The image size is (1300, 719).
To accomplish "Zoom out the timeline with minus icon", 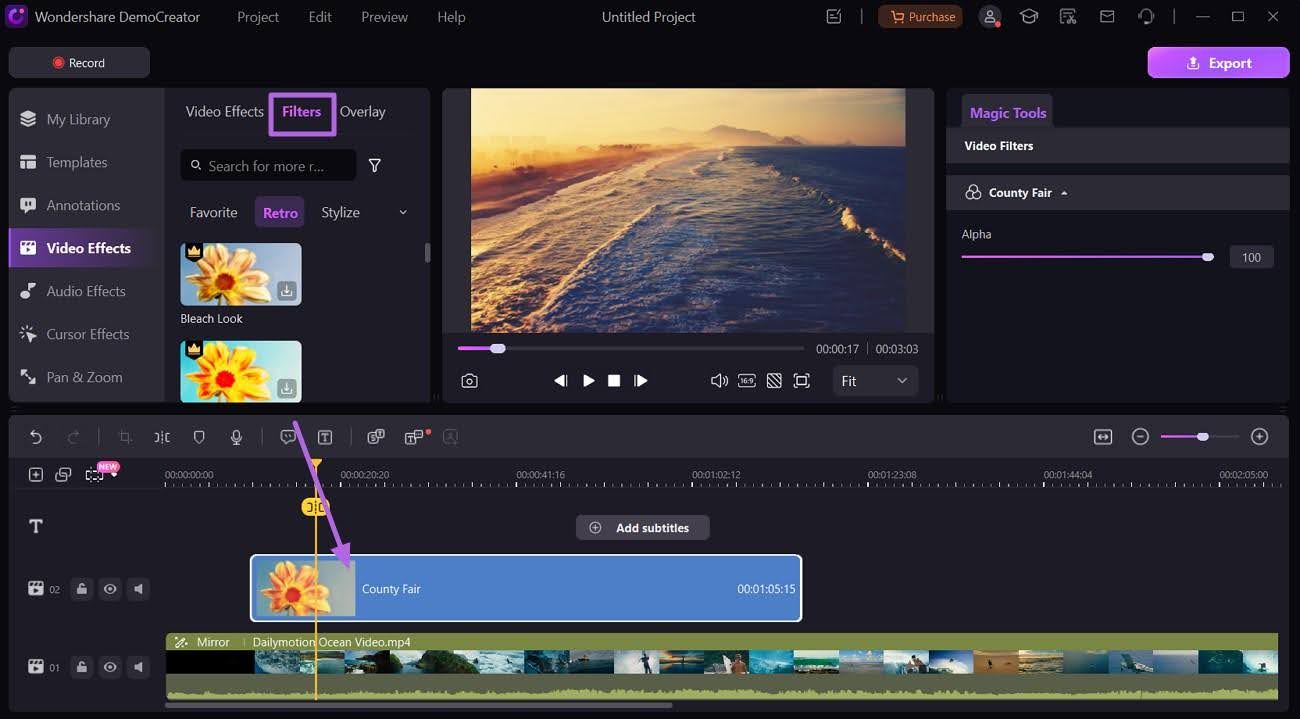I will (1140, 437).
